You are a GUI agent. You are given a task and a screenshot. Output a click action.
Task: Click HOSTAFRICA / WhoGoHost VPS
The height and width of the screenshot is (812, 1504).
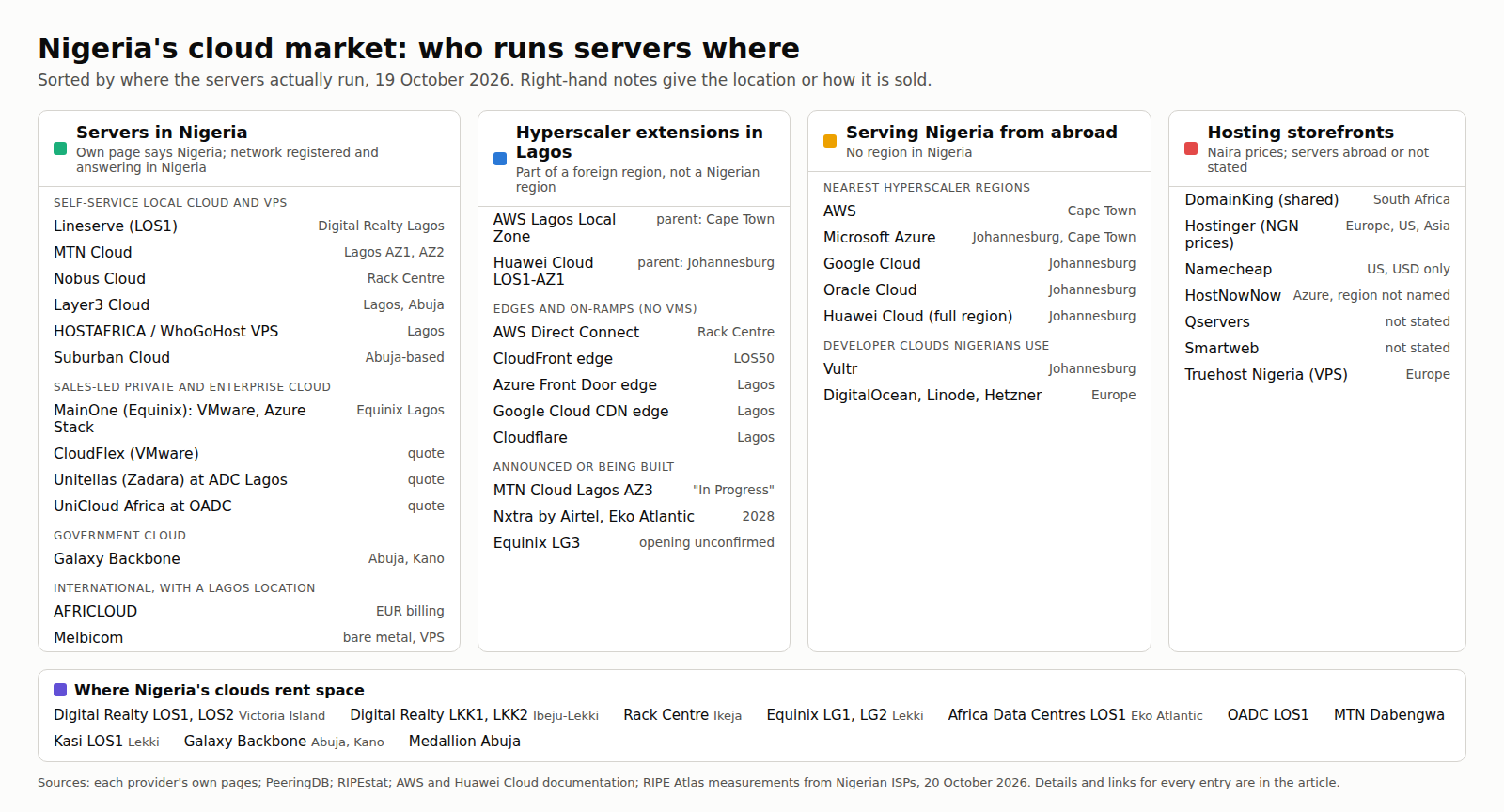[249, 331]
